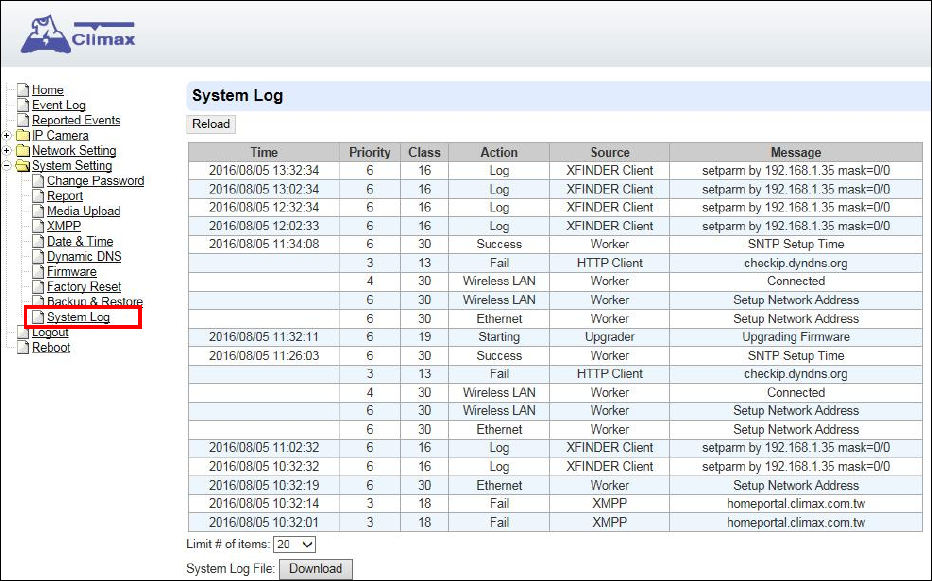Click the page icon beside Report
932x581 pixels.
click(x=38, y=196)
